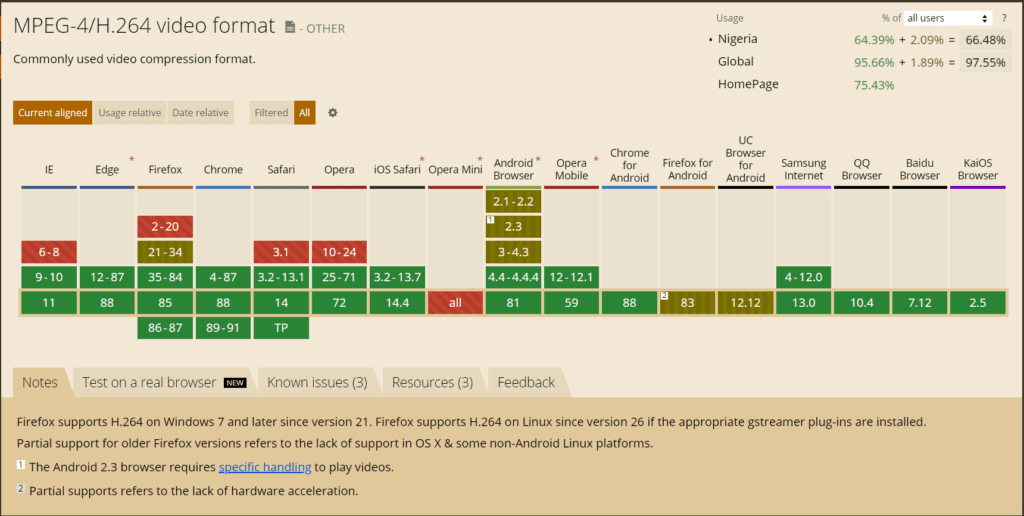Click the Android Browser 4.4-4.4.4 cell
The width and height of the screenshot is (1024, 516).
tap(513, 278)
